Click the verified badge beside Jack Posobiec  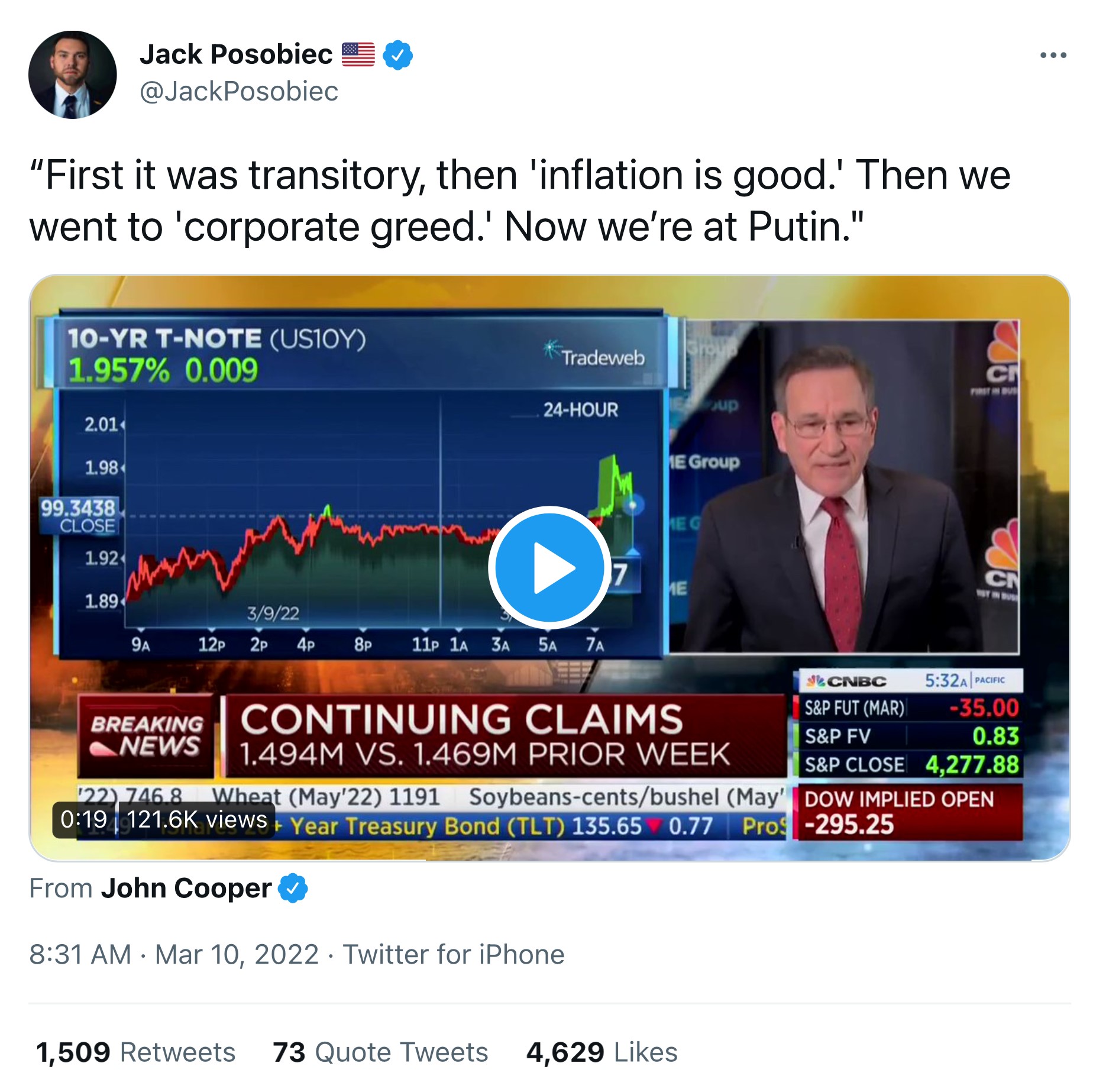click(397, 55)
